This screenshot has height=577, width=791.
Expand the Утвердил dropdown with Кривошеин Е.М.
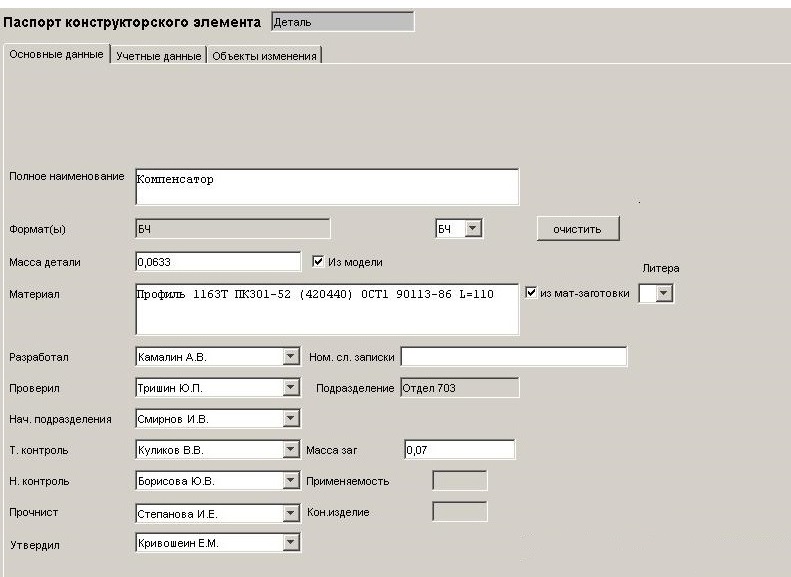click(290, 543)
